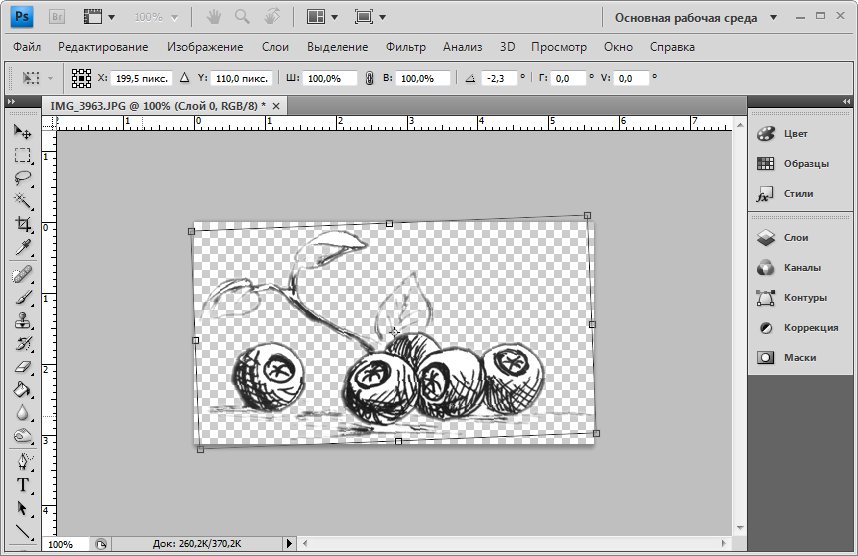Click the Y position input field
Screen dimensions: 858x556
click(241, 78)
